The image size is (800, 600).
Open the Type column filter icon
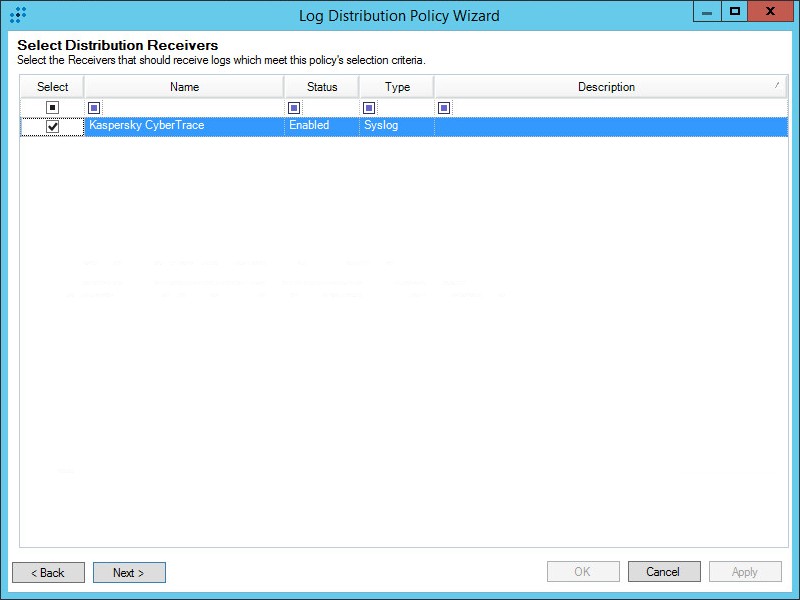click(369, 107)
